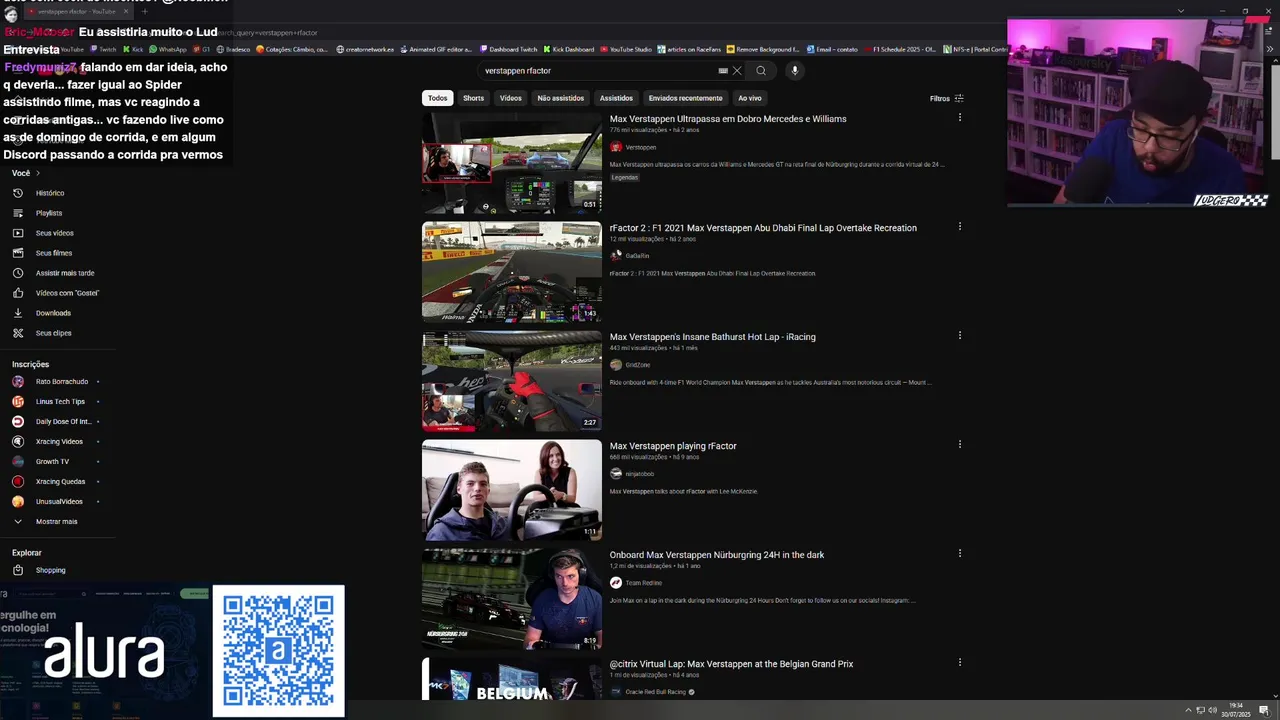Click the Legendas badge on first video
1280x720 pixels.
click(625, 177)
